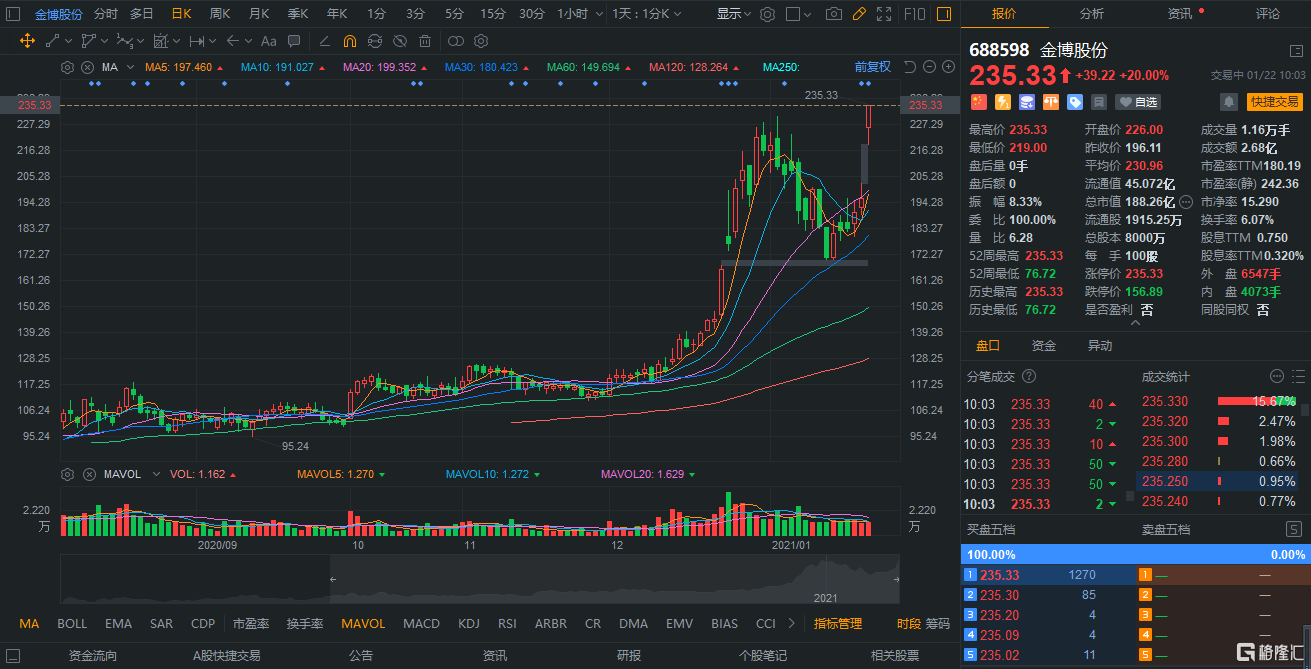Click the magnet snap tool icon
Screen dimensions: 1311x669
349,41
